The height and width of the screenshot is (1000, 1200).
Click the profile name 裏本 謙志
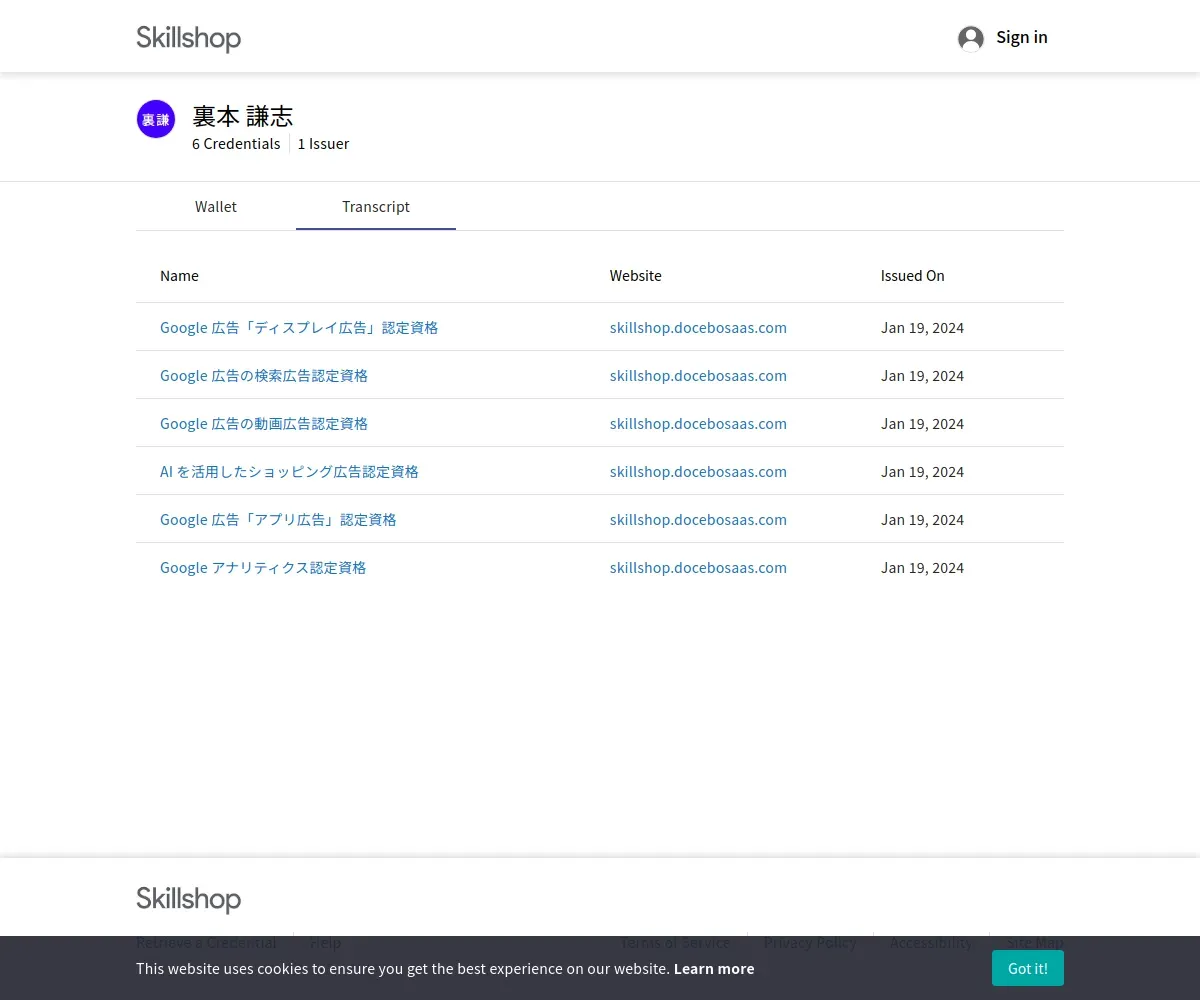tap(243, 116)
